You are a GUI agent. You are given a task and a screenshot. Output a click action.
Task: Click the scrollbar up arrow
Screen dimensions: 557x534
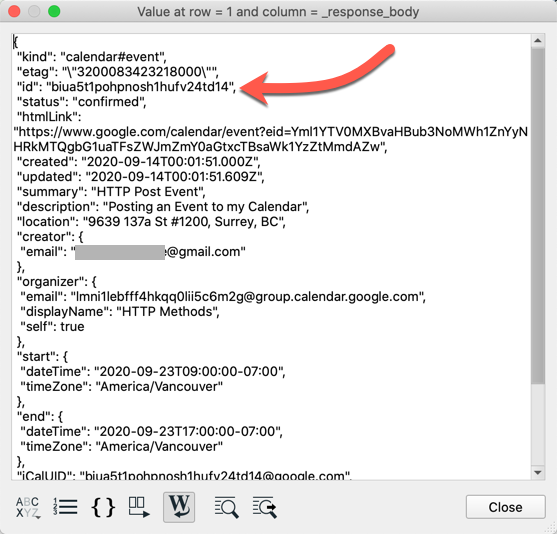click(x=538, y=41)
